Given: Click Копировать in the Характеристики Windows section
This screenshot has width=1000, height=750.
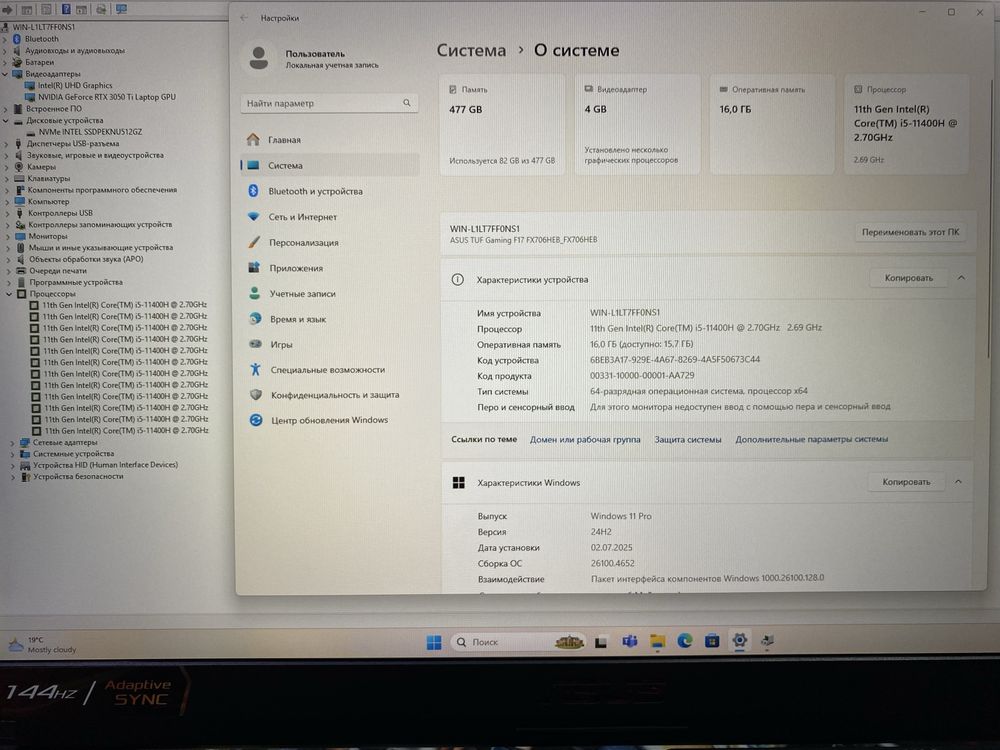Looking at the screenshot, I should point(906,482).
